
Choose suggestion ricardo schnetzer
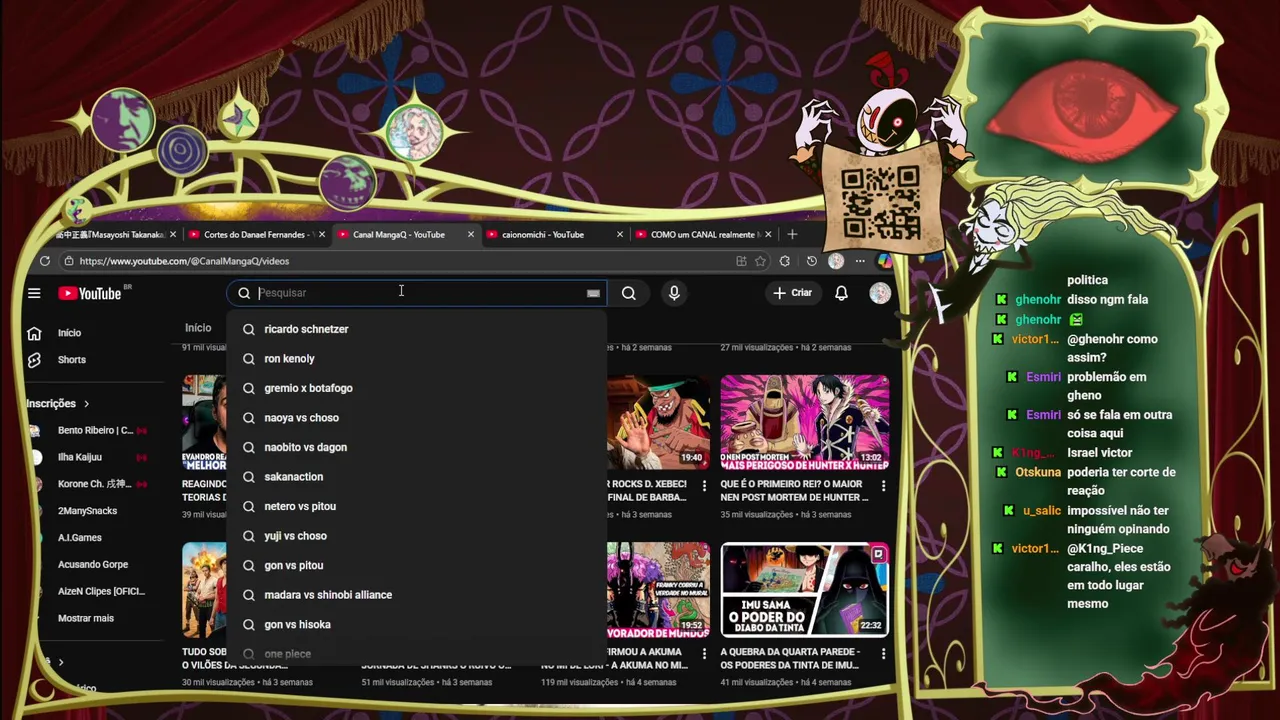417,329
